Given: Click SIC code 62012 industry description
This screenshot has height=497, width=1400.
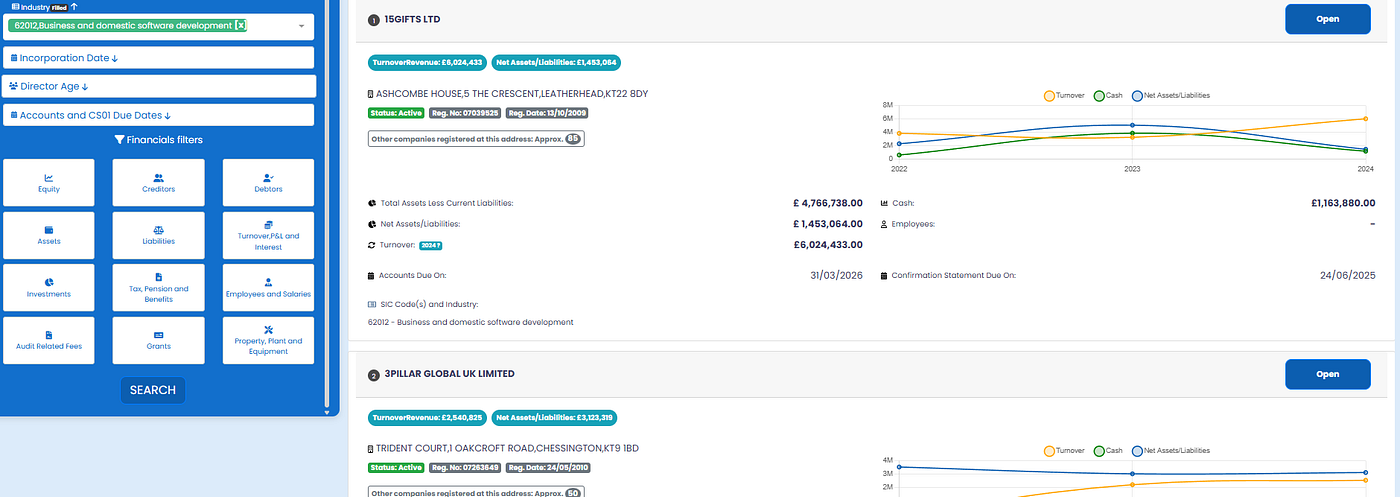Looking at the screenshot, I should point(471,323).
